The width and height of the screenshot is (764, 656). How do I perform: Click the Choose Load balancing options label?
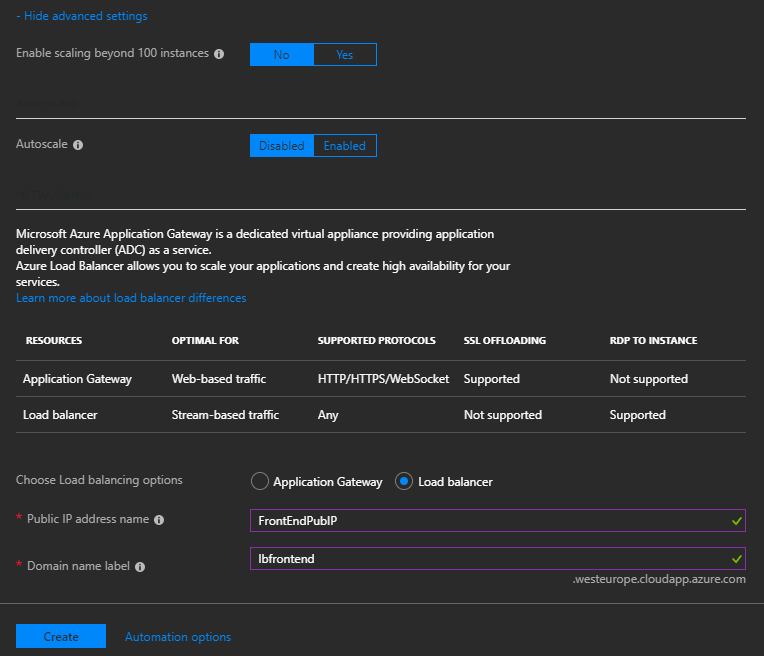tap(99, 480)
